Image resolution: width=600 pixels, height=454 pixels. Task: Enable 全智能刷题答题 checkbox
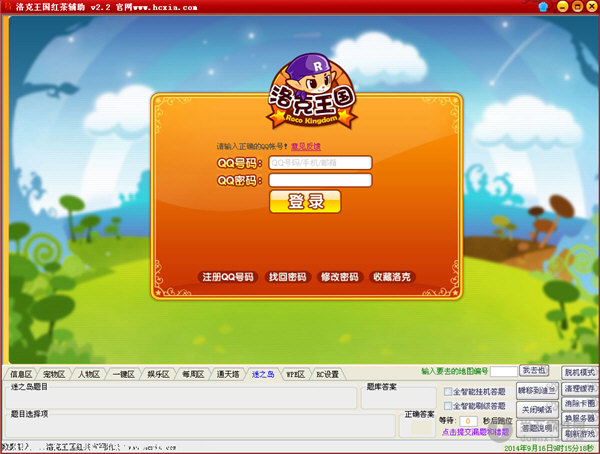(x=448, y=405)
